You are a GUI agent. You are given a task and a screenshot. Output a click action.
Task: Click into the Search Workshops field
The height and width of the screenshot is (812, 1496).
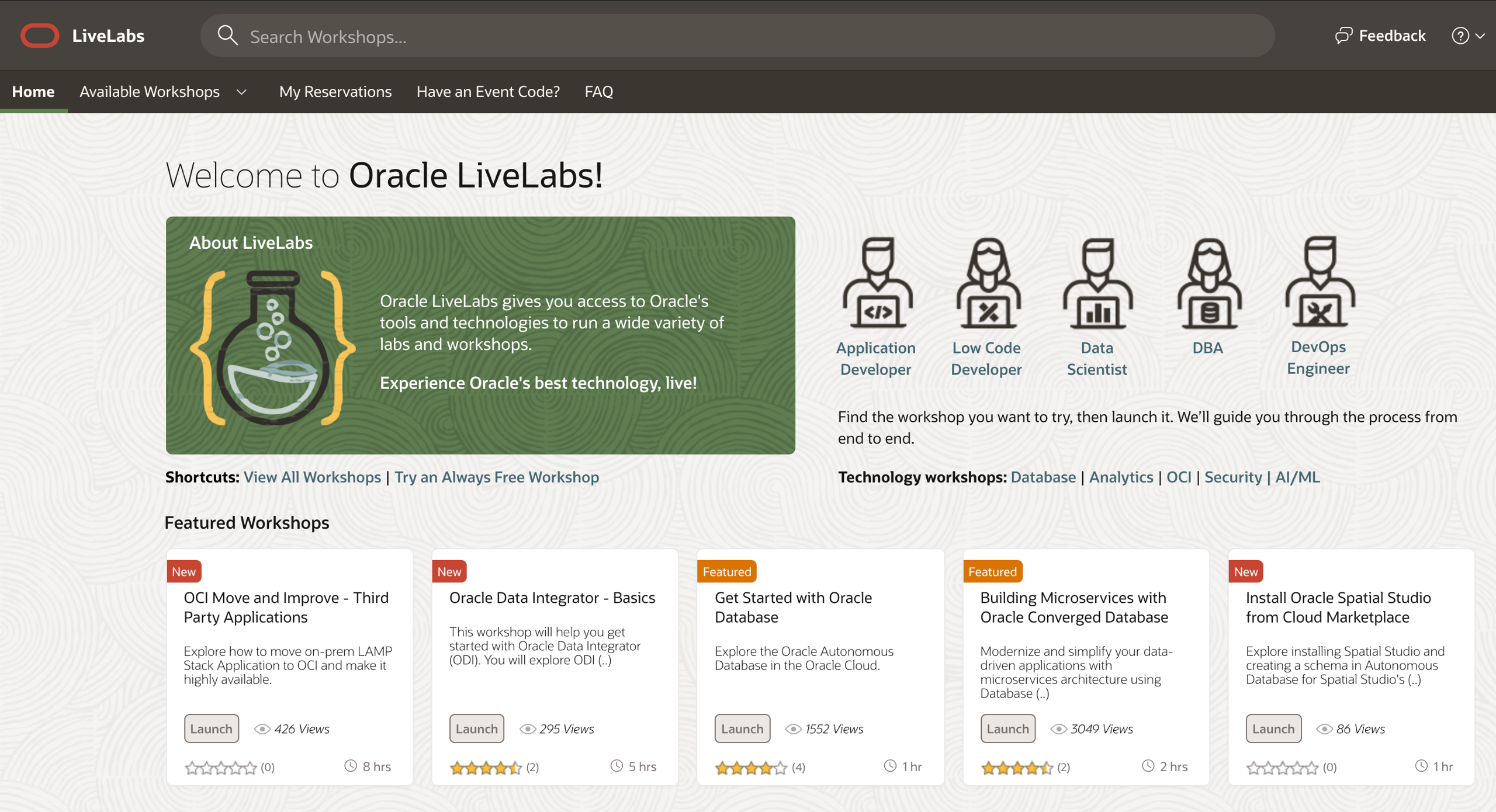coord(737,36)
